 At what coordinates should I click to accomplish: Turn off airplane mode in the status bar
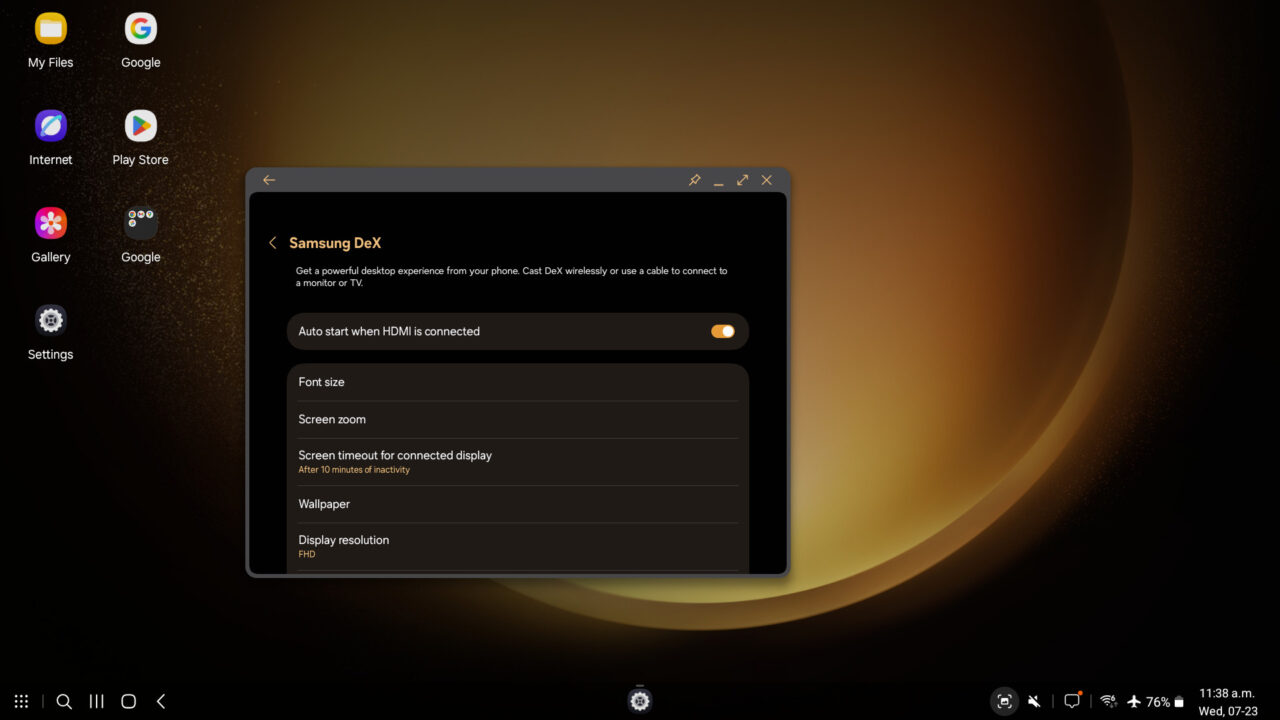1134,701
